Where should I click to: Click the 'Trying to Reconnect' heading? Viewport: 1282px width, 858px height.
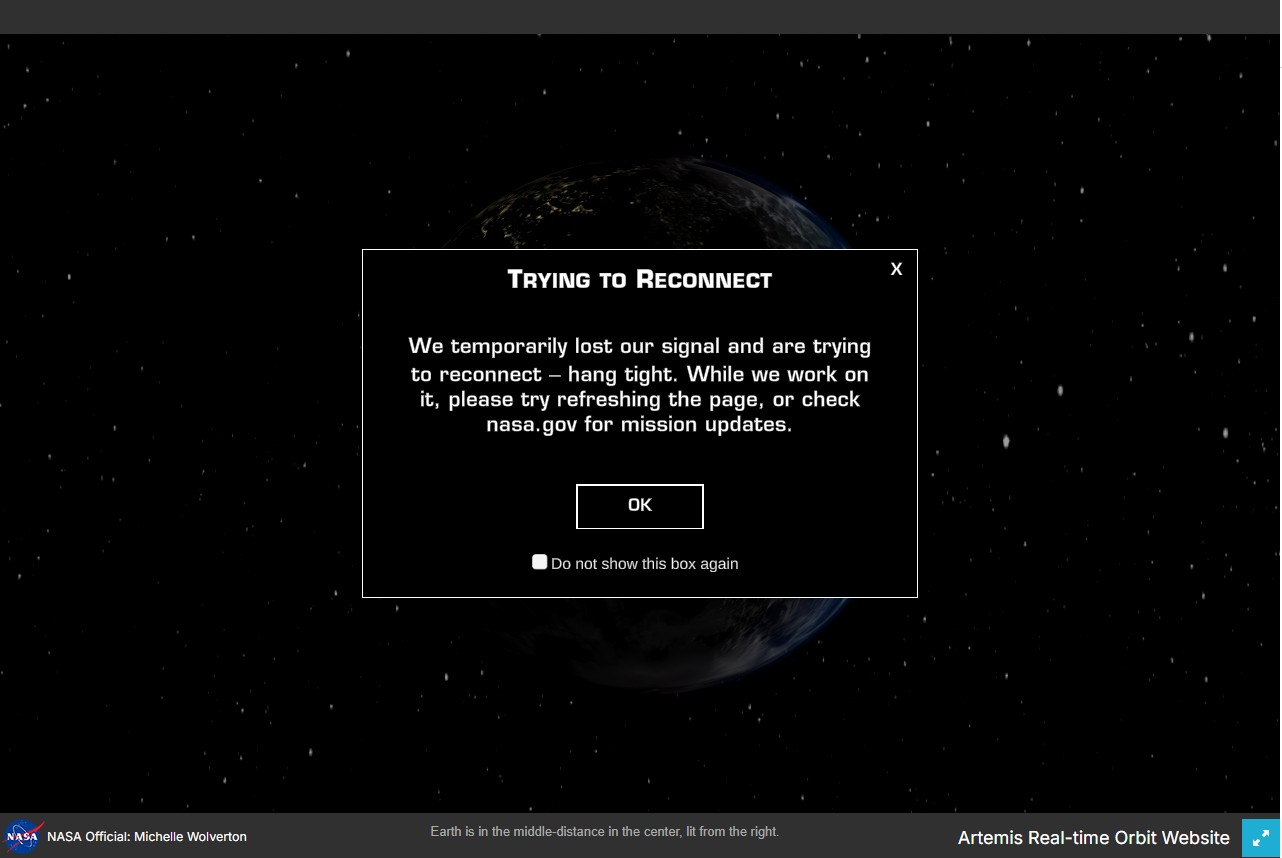tap(639, 280)
